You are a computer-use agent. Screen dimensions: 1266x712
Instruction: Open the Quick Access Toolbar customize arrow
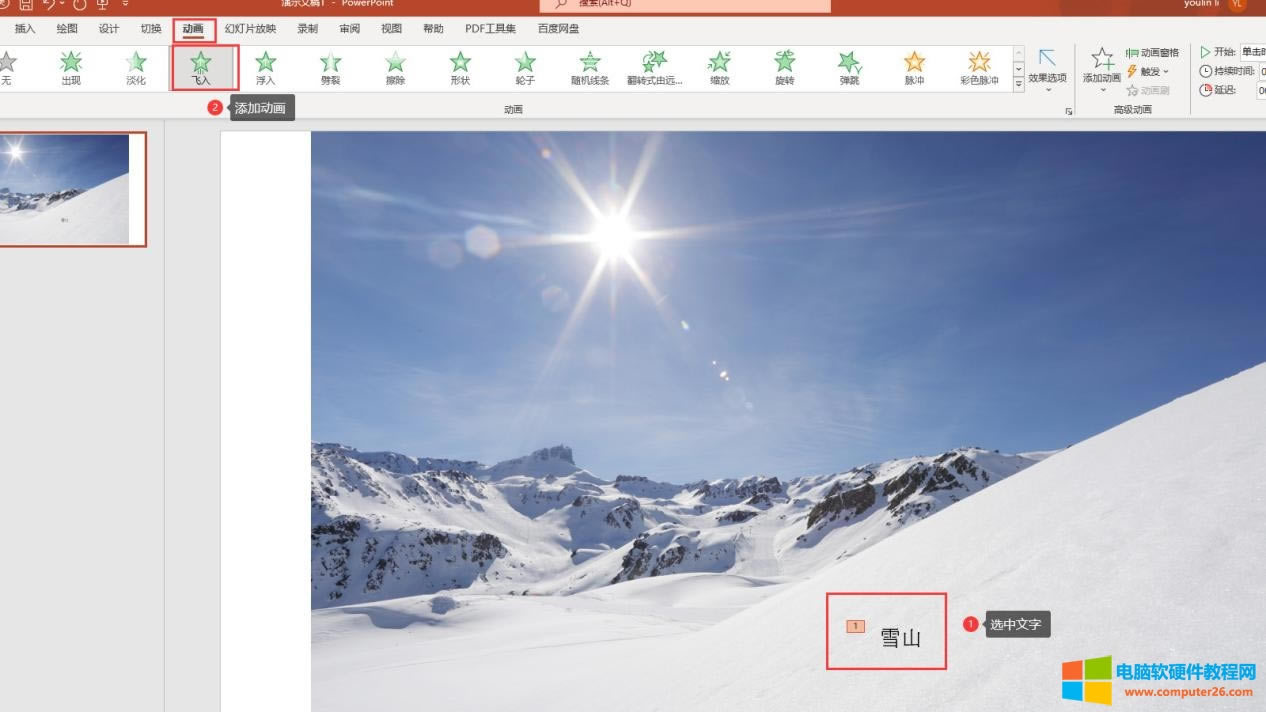coord(126,4)
